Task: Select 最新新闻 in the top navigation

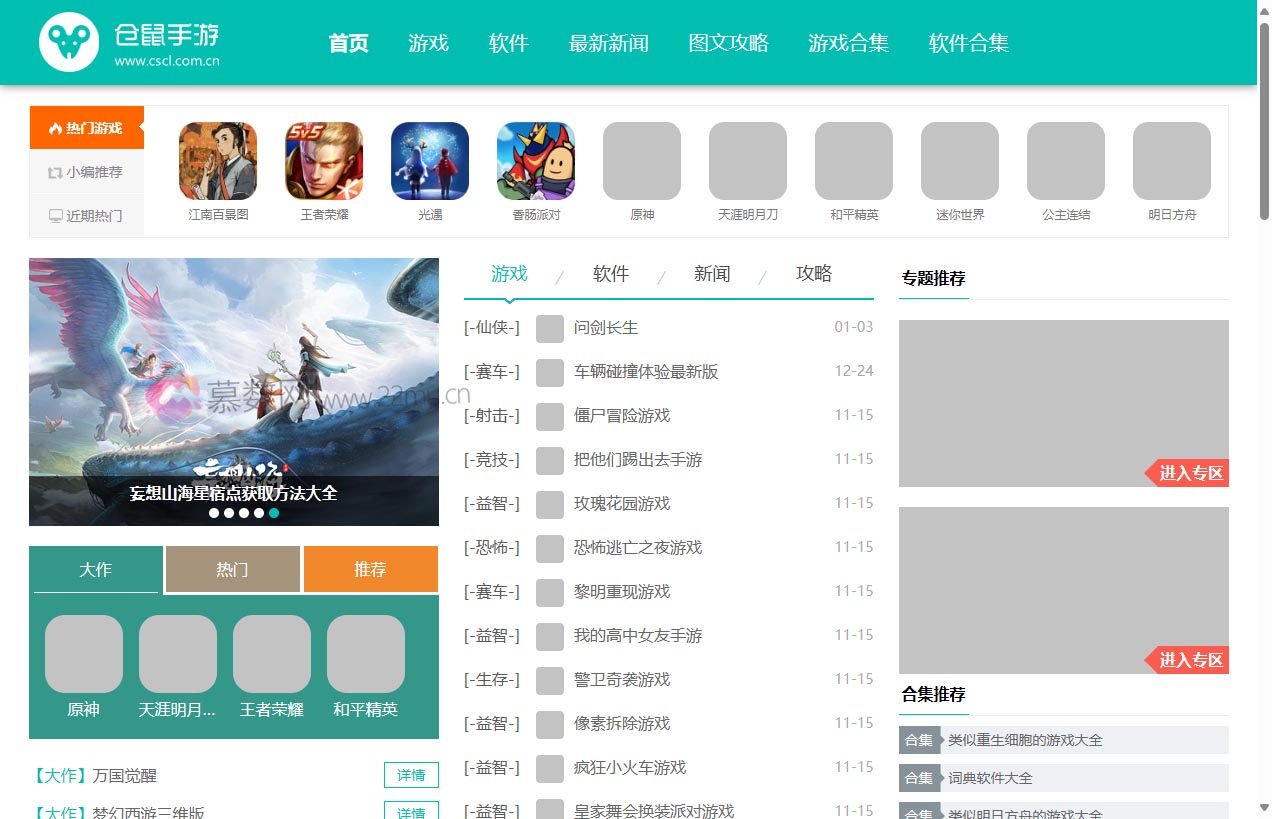Action: (609, 43)
